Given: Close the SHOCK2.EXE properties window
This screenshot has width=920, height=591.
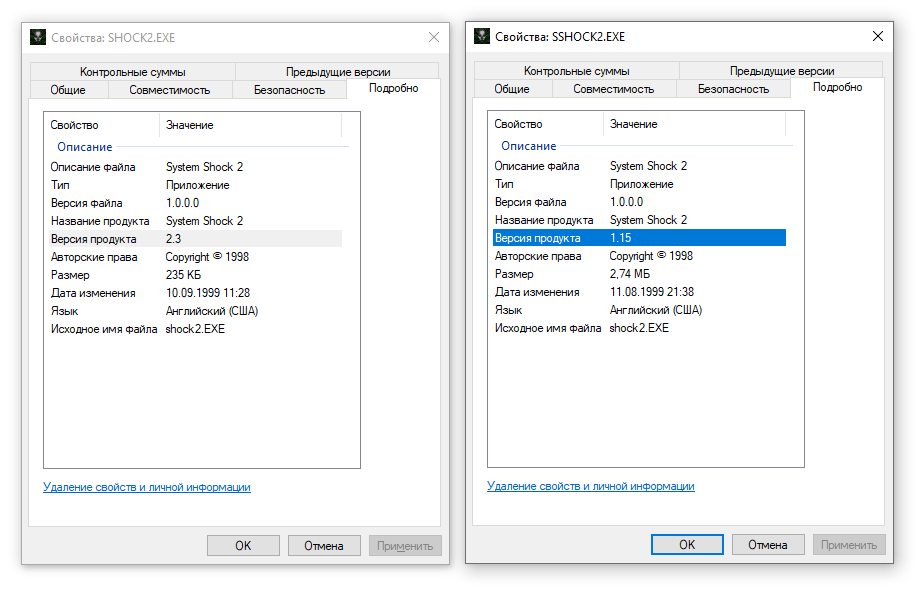Looking at the screenshot, I should pyautogui.click(x=433, y=38).
